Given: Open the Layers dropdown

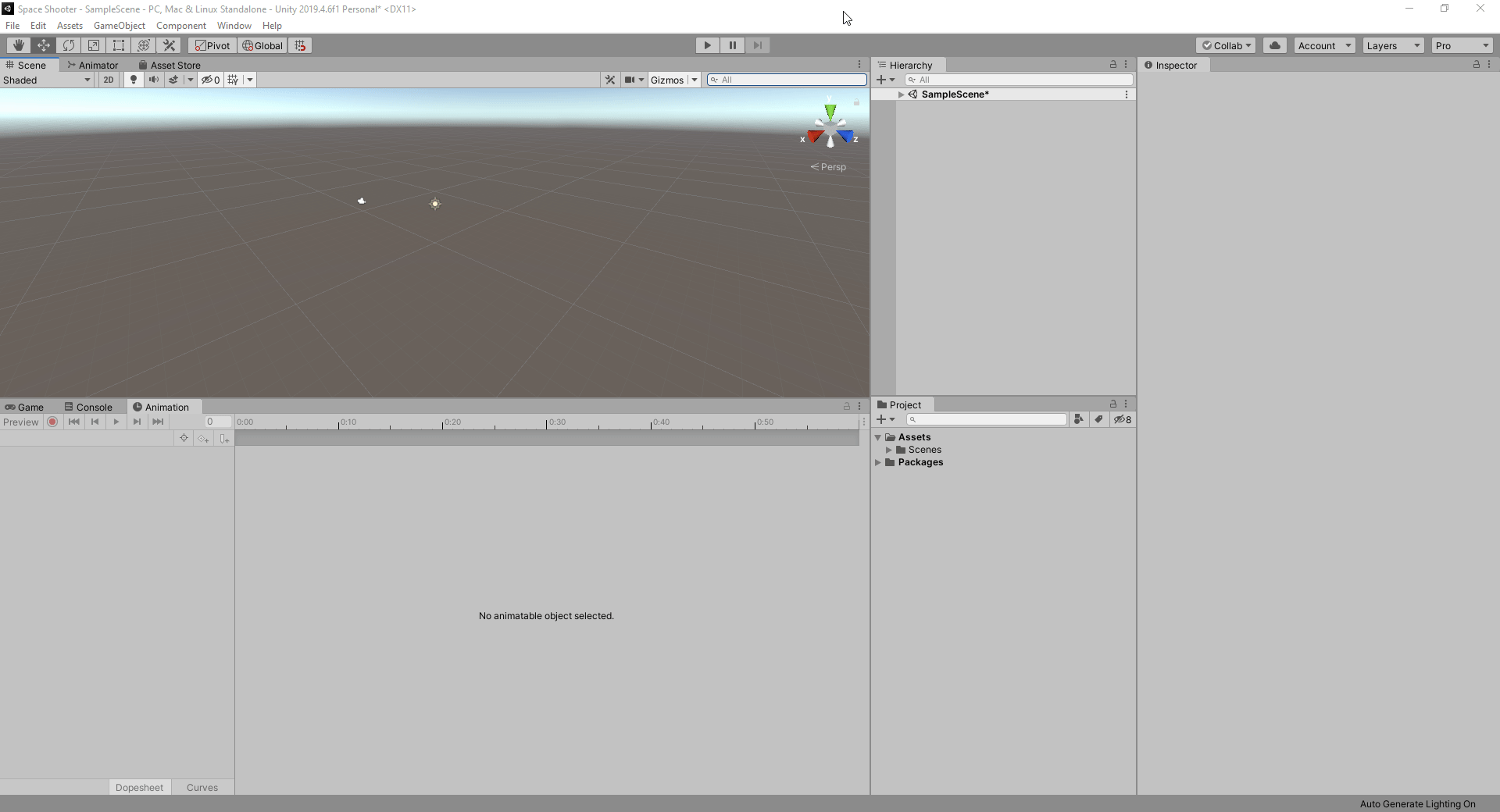Looking at the screenshot, I should coord(1393,45).
